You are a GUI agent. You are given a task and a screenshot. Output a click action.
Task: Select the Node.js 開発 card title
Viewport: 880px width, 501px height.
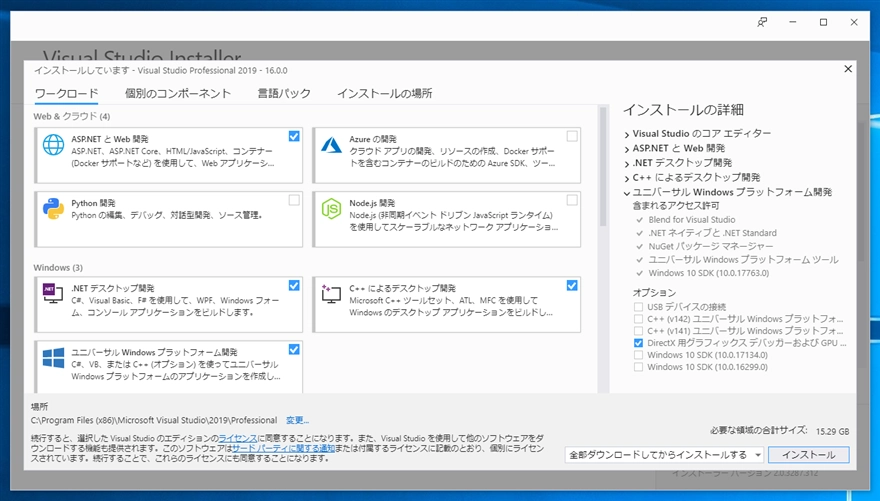372,203
